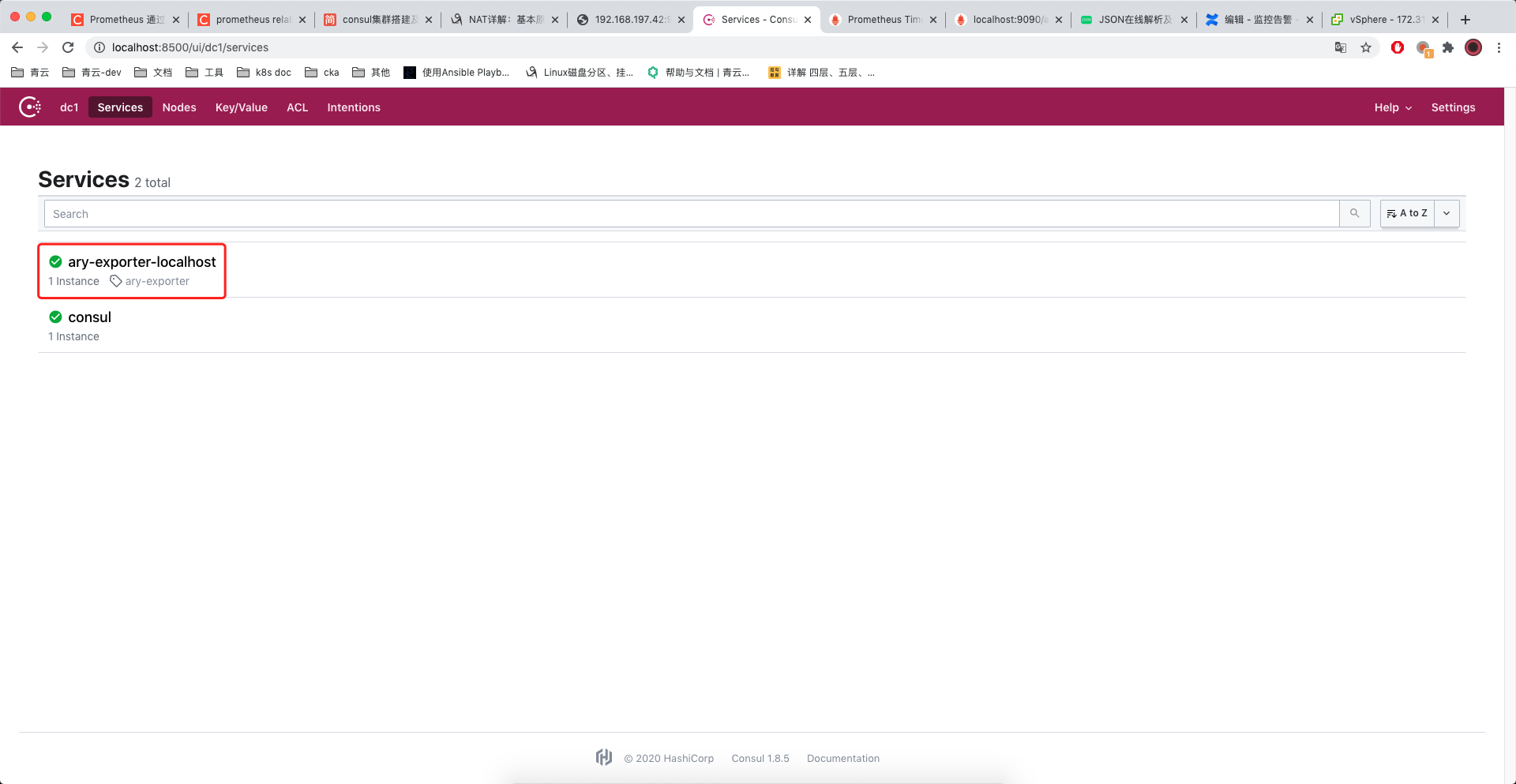
Task: Bookmark the page with the star icon
Action: (x=1367, y=47)
